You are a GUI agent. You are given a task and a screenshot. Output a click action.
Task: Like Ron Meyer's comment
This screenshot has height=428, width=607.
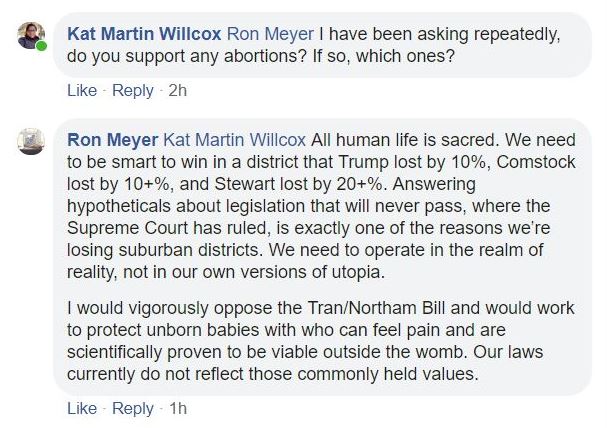81,408
